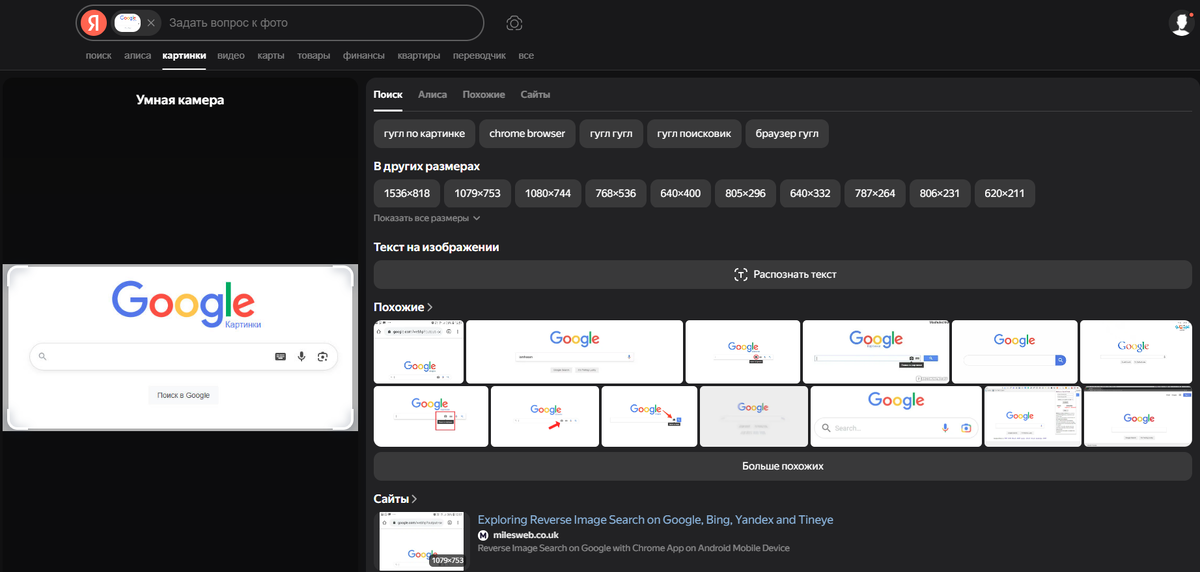Click the uploaded Google Images preview

180,347
